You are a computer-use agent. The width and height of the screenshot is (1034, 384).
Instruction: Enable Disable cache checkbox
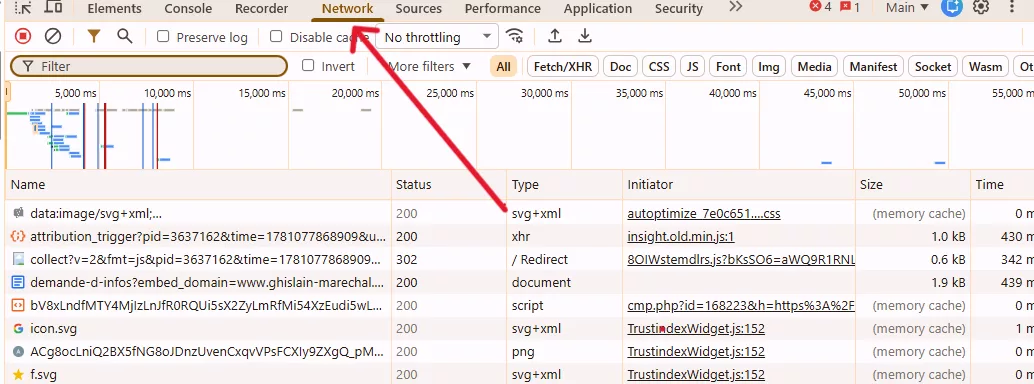pyautogui.click(x=276, y=37)
